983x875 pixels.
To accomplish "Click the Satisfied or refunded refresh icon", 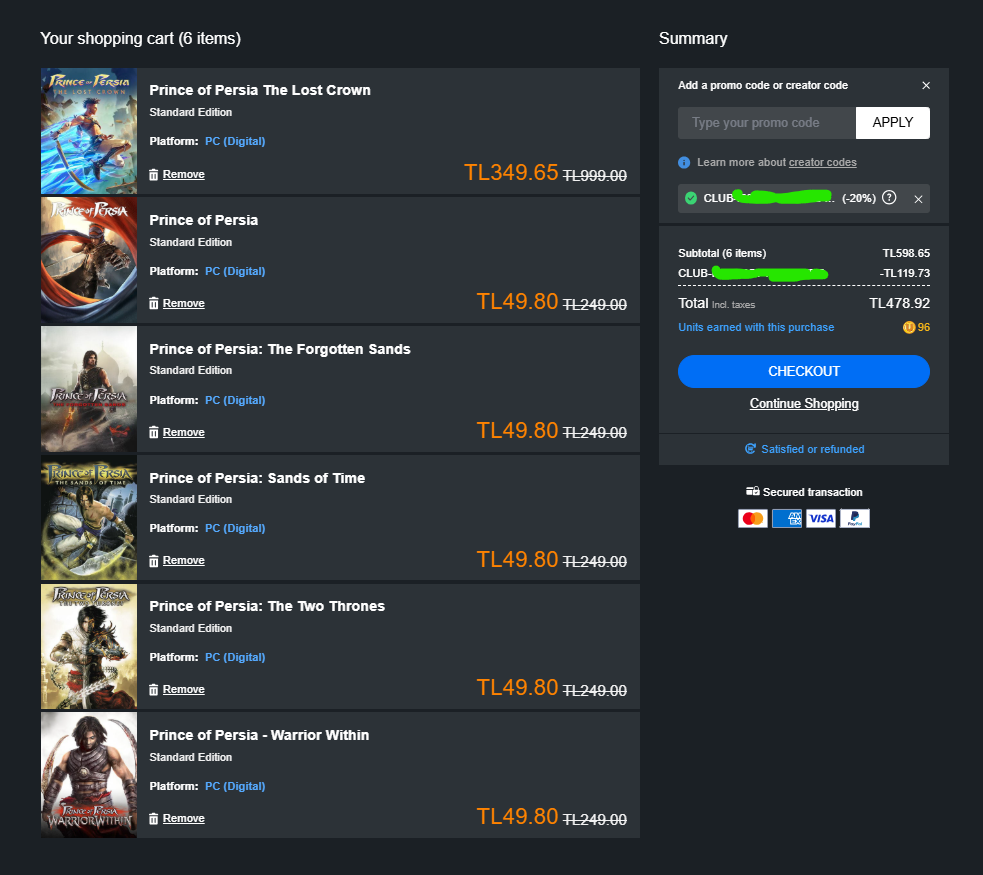I will click(x=750, y=449).
